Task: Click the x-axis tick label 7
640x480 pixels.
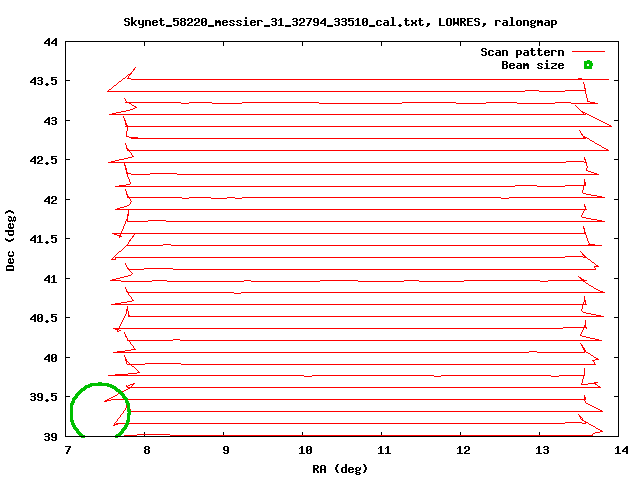Action: coord(67,450)
